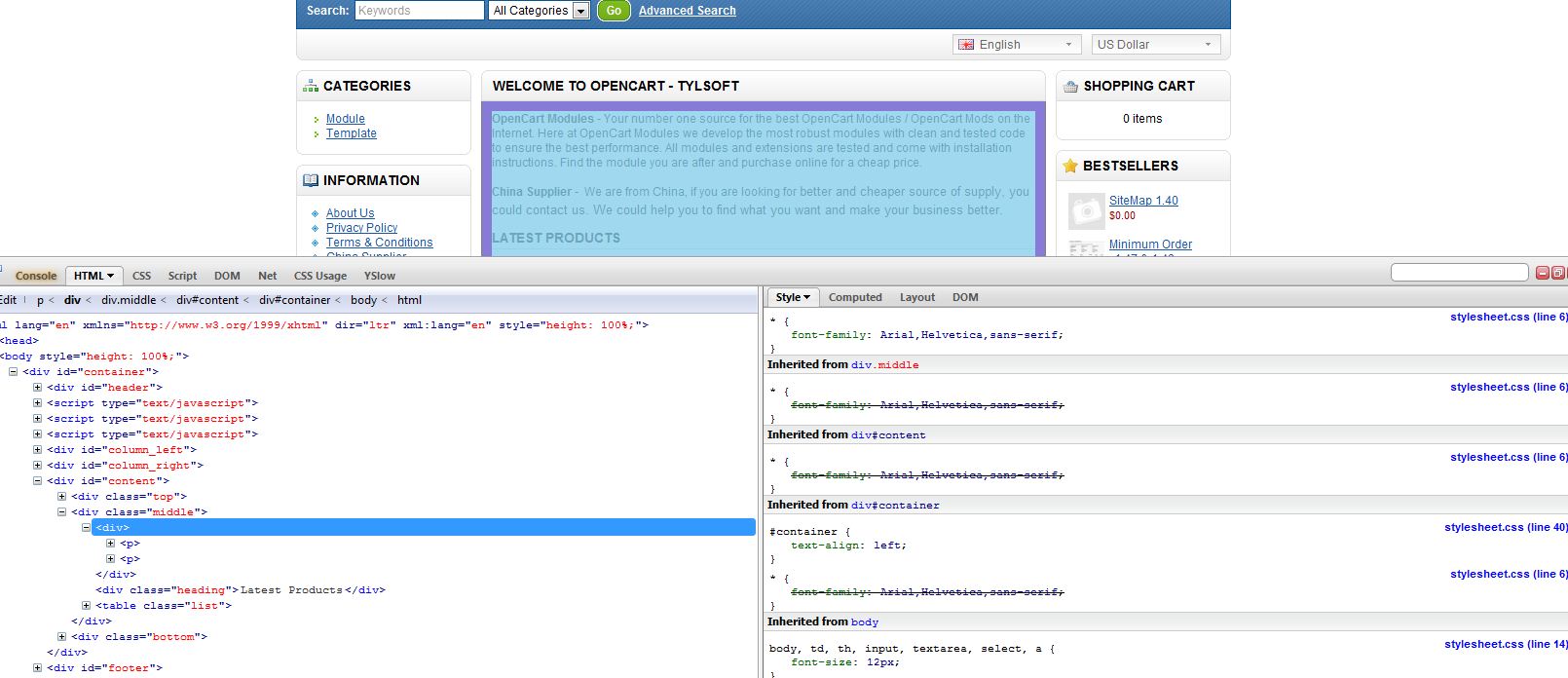Click the English language flag icon
Image resolution: width=1568 pixels, height=678 pixels.
click(966, 45)
